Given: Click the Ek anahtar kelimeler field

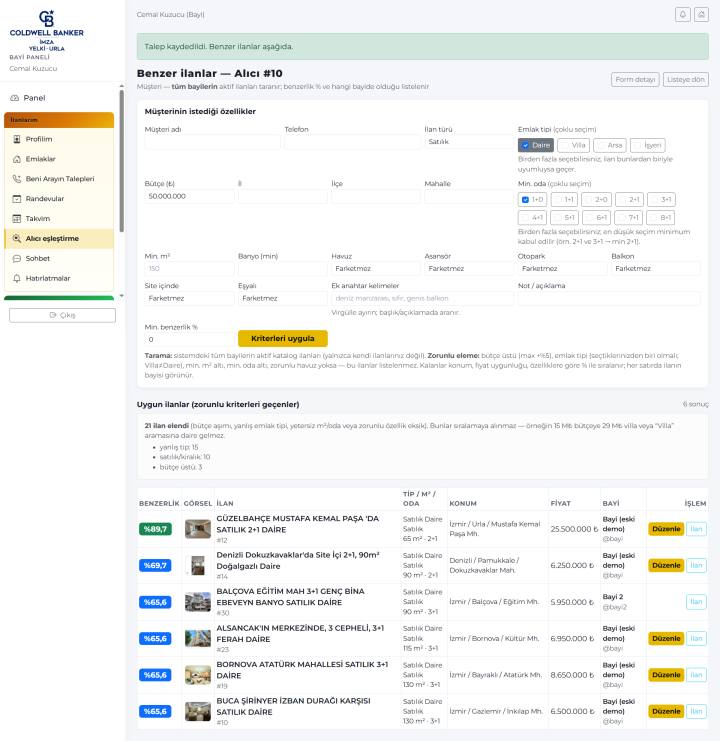Looking at the screenshot, I should coord(422,298).
